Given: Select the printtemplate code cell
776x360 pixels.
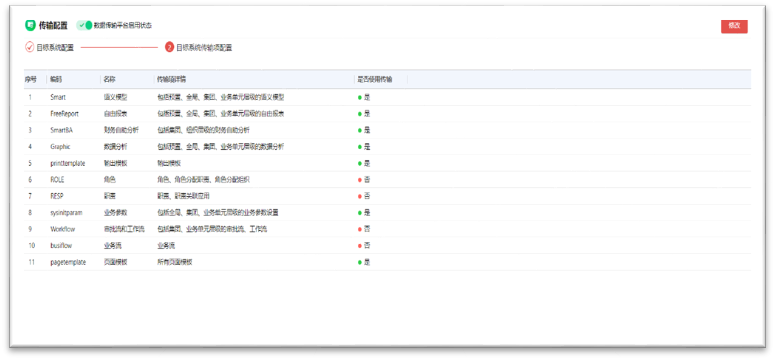Looking at the screenshot, I should tap(67, 163).
